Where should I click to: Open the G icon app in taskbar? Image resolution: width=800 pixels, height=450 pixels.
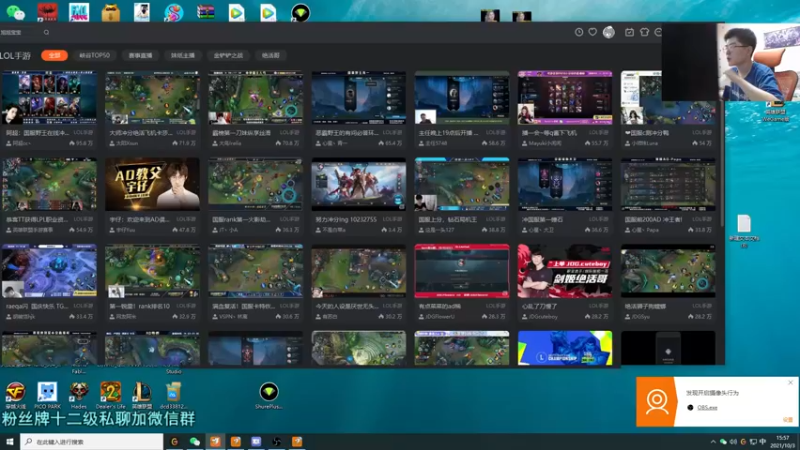[174, 441]
